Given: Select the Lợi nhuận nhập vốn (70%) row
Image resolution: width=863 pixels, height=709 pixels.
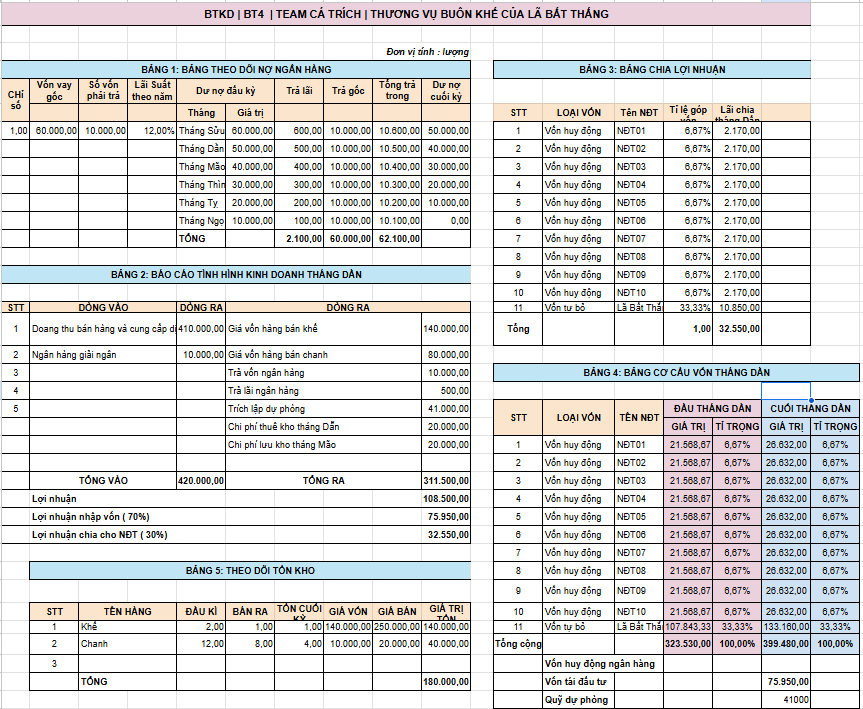Looking at the screenshot, I should tap(250, 517).
